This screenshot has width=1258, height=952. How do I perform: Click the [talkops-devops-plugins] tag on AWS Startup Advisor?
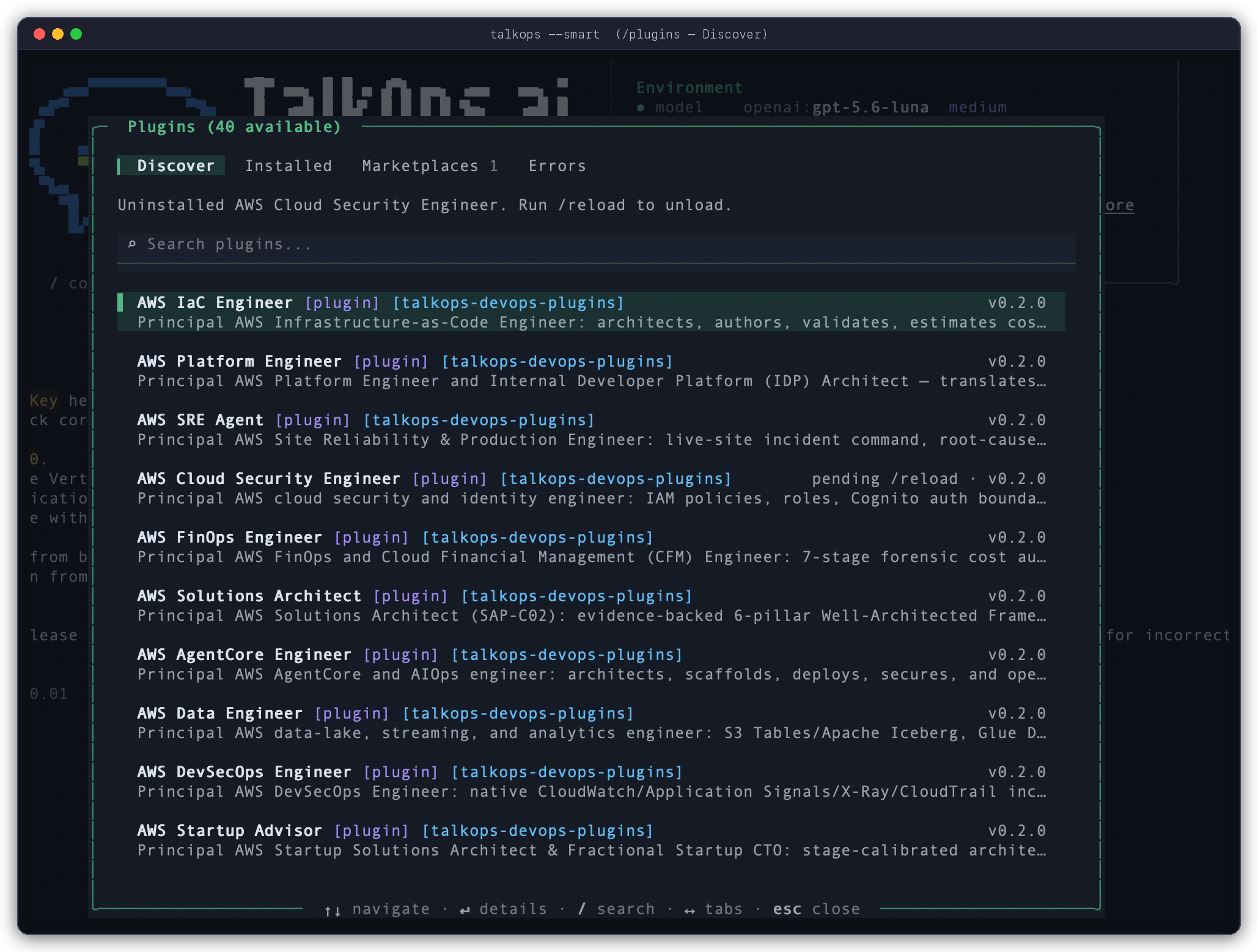click(537, 830)
